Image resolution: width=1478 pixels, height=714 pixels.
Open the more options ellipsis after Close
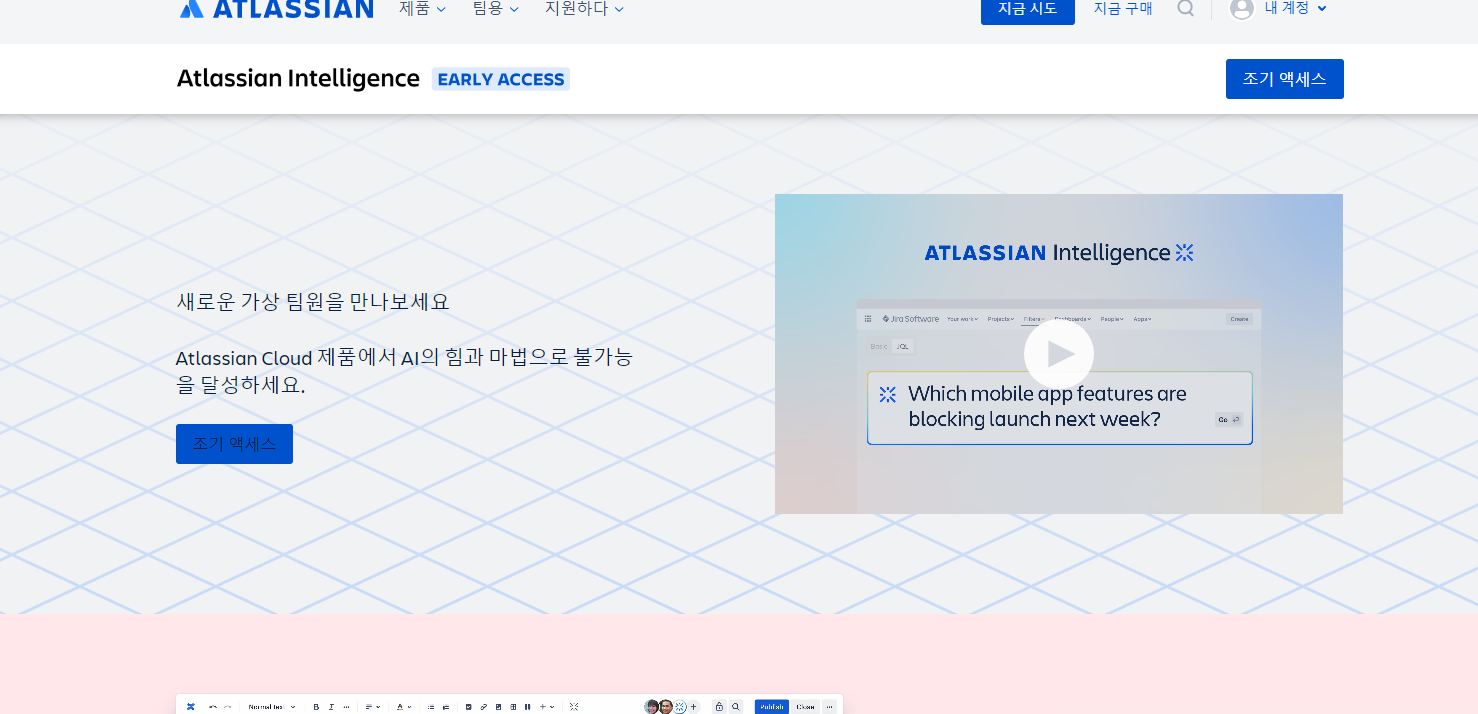pos(829,707)
